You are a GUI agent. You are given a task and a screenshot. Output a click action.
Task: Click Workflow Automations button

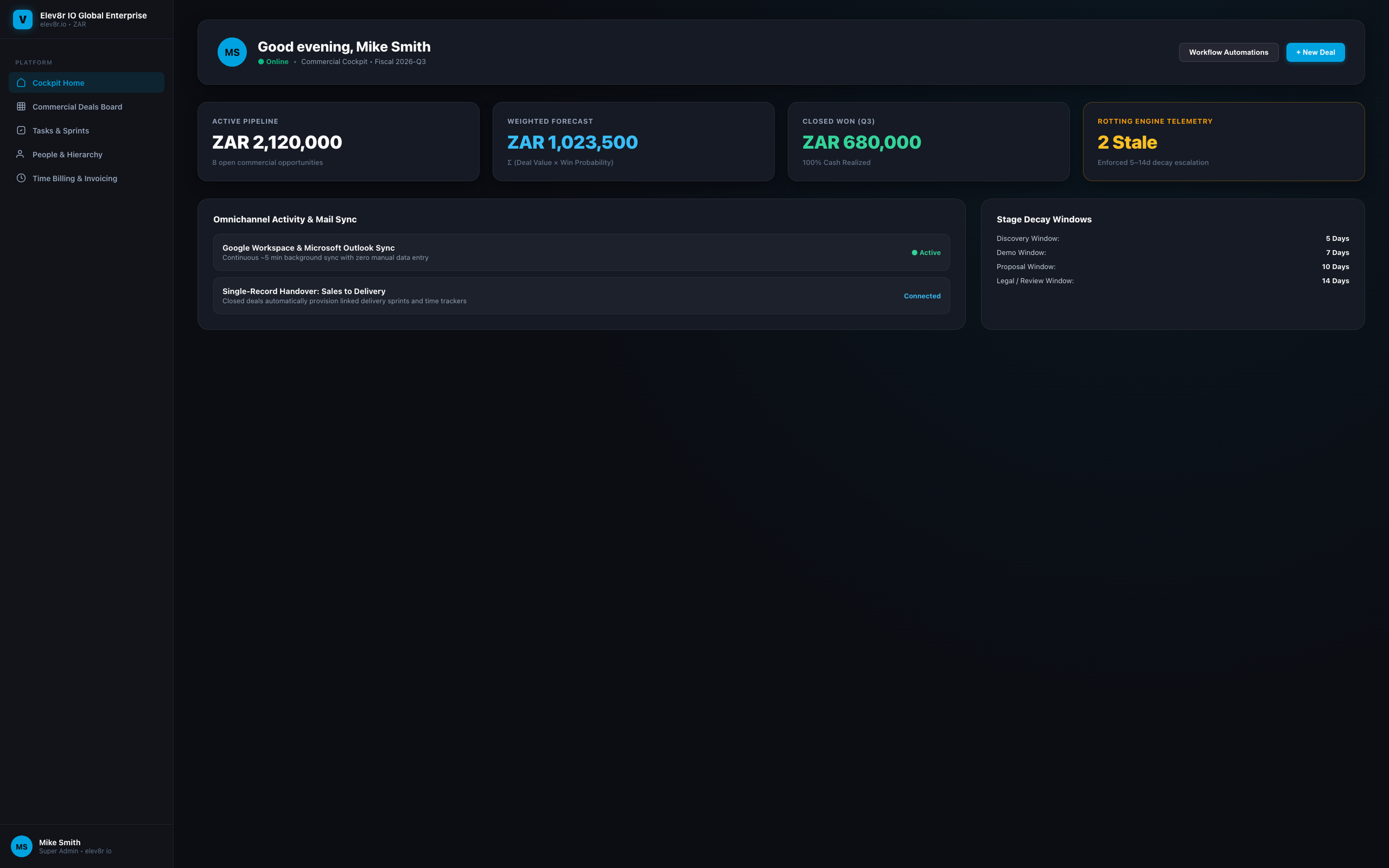click(1228, 52)
